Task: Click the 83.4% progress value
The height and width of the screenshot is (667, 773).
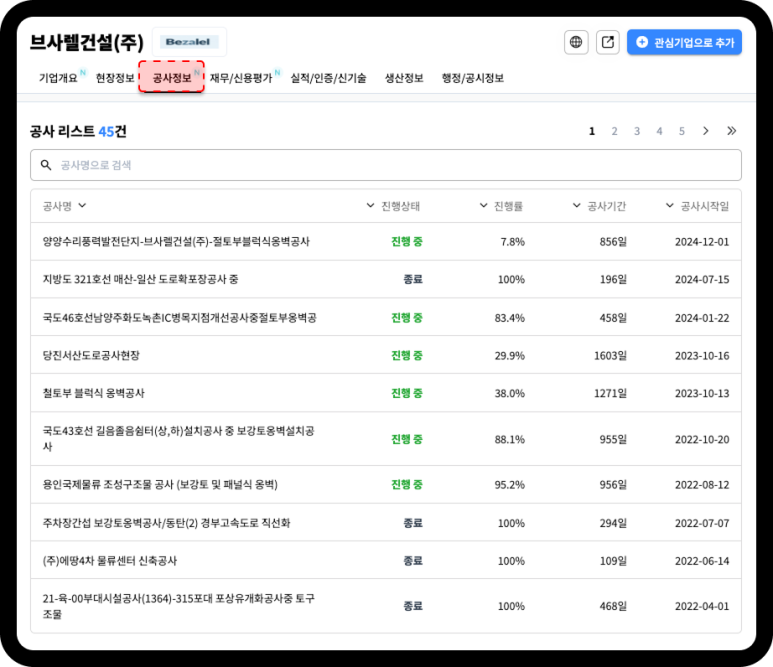Action: (510, 318)
